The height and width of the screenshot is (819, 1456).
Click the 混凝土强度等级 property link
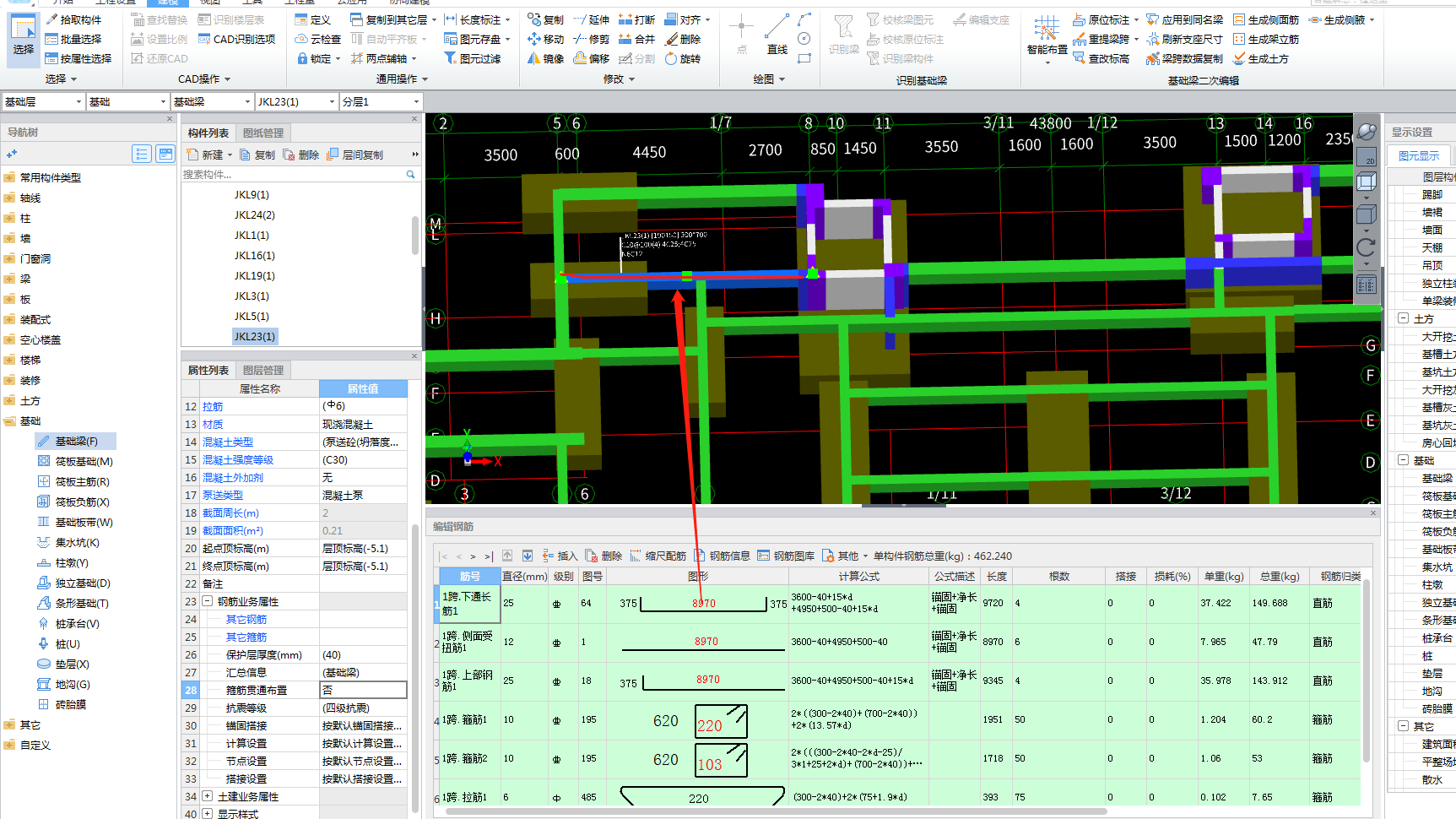238,460
